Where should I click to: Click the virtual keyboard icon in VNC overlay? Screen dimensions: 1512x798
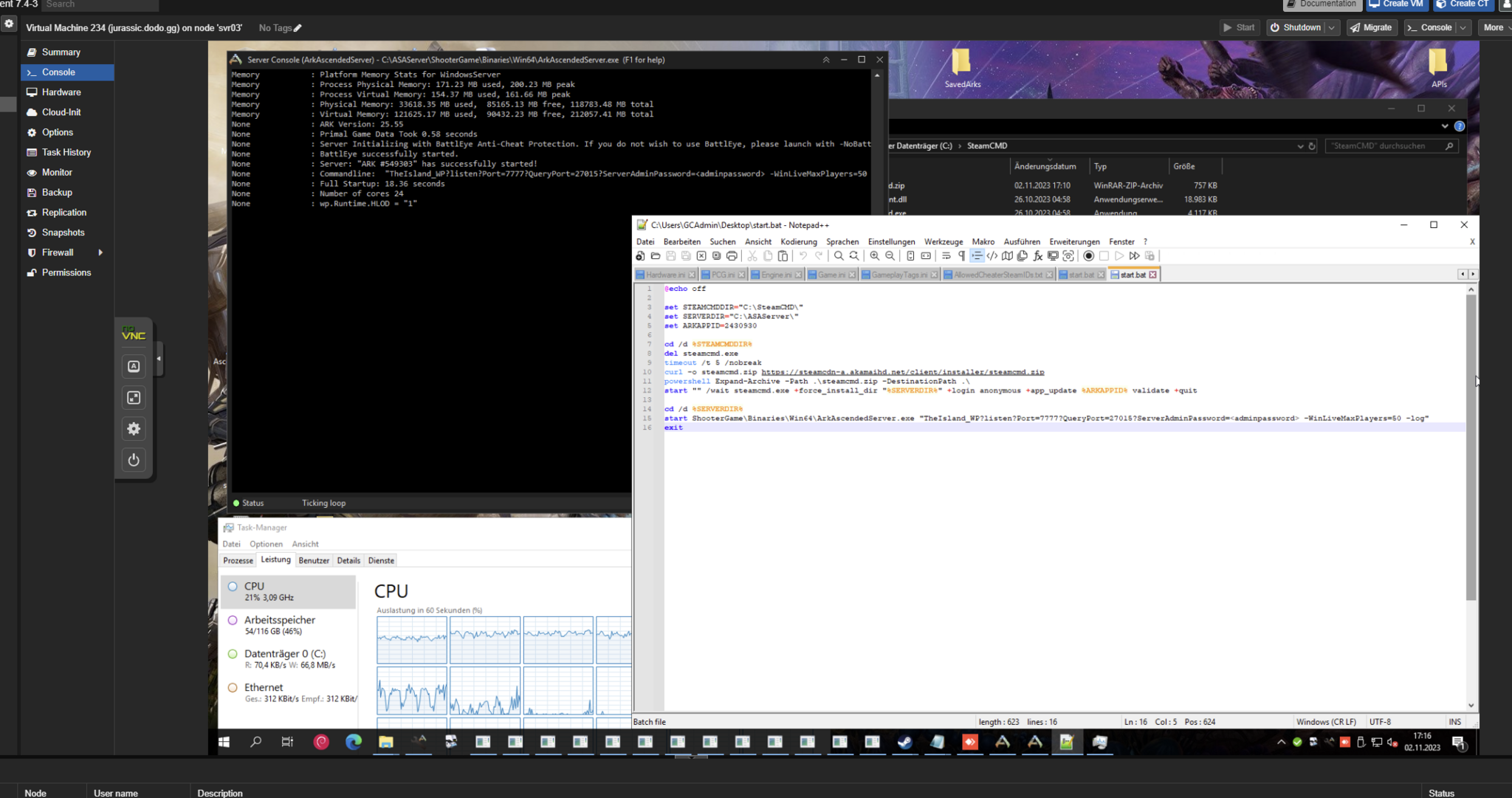134,365
